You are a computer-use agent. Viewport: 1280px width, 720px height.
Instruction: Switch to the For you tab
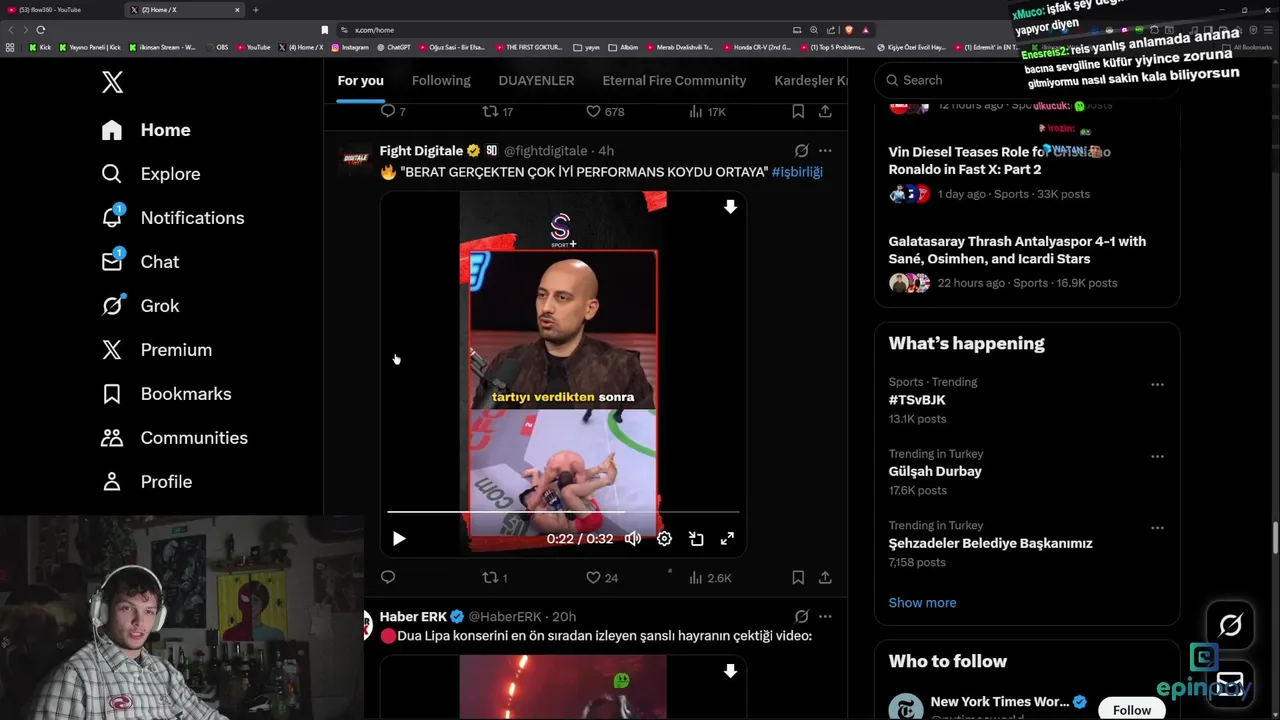360,81
